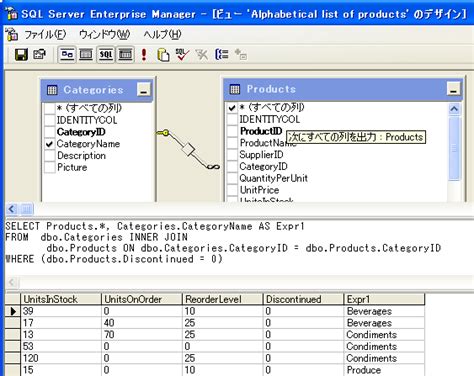Select the UnitsOnOrder column header
474x376 pixels.
pyautogui.click(x=142, y=299)
